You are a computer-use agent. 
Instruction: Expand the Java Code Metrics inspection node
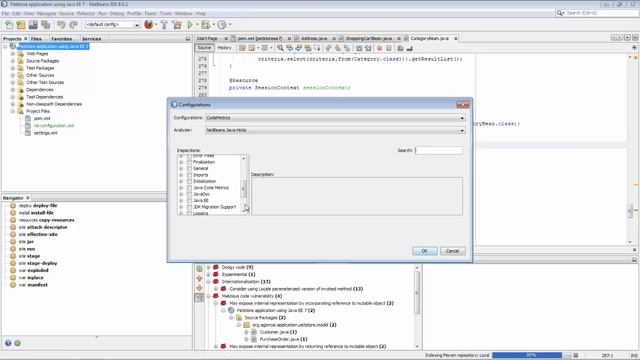coord(181,188)
